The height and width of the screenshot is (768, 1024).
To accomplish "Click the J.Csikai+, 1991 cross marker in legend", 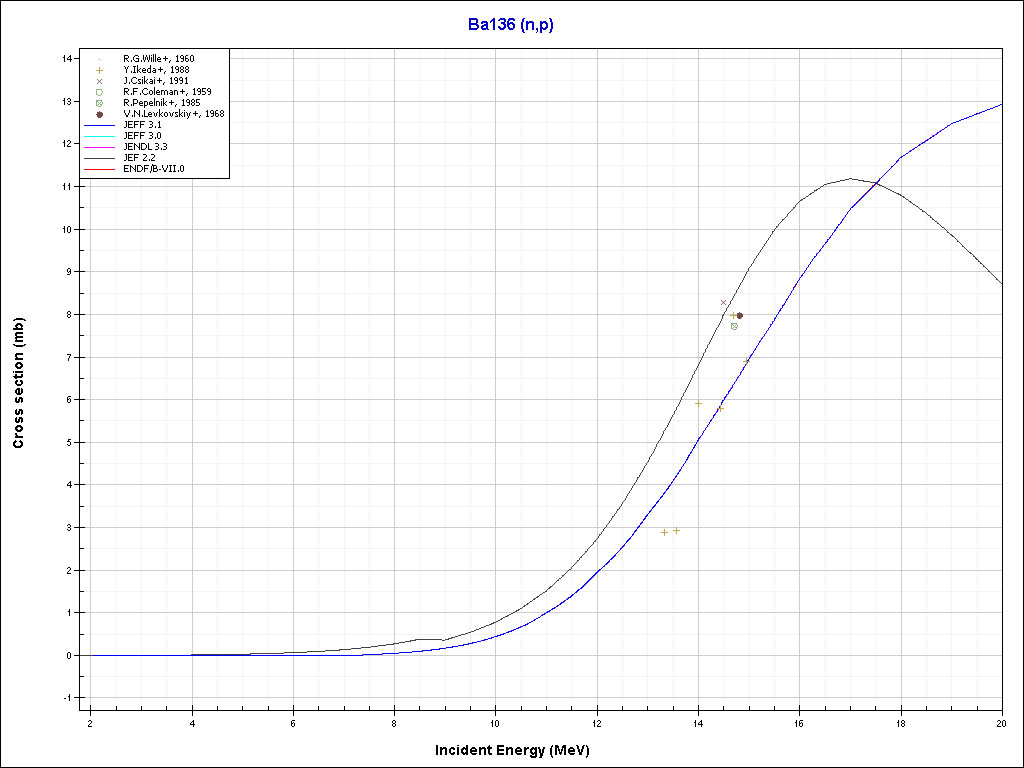I will tap(100, 81).
